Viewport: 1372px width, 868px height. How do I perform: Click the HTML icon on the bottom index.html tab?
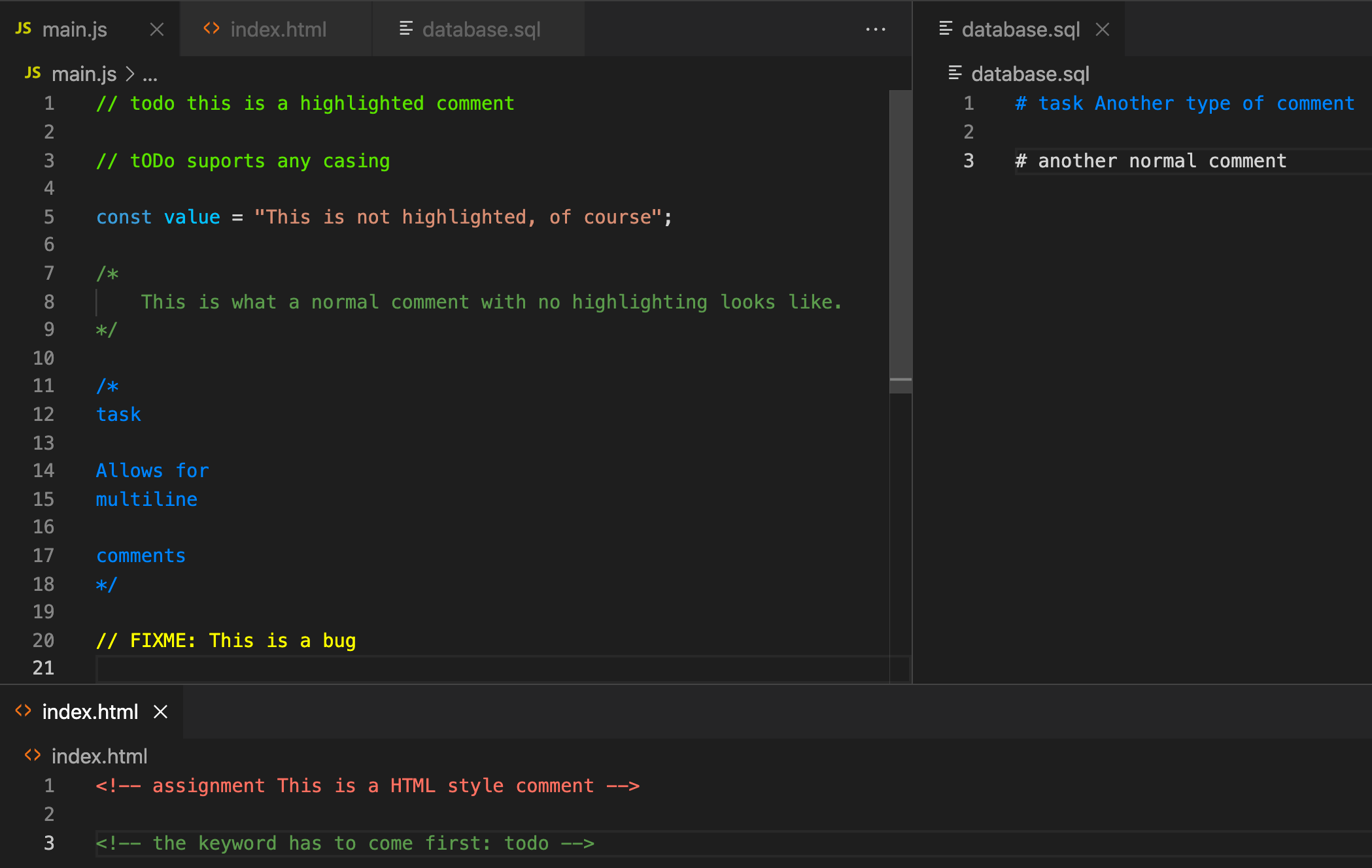[x=22, y=712]
